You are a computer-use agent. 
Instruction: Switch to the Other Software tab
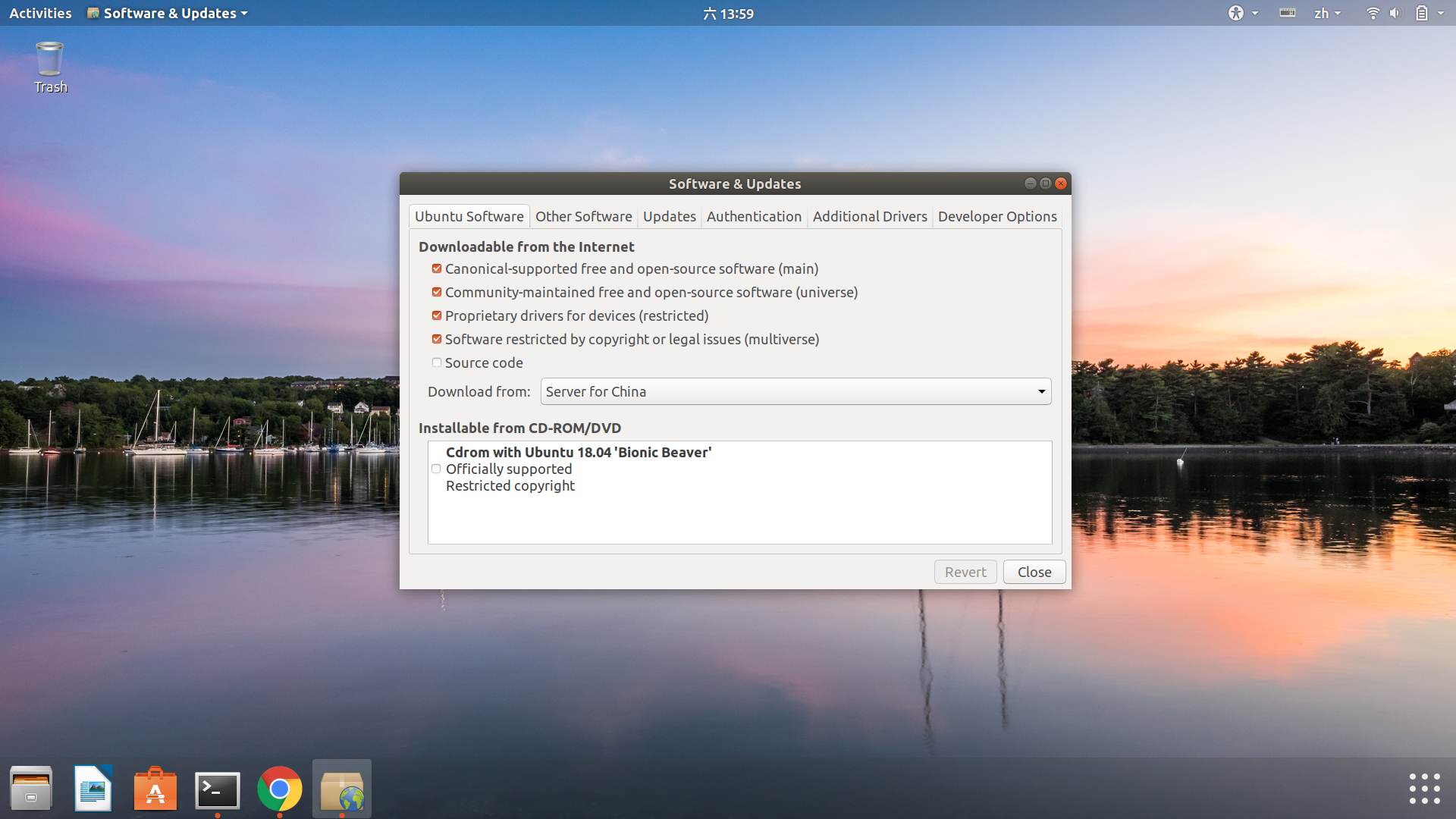(583, 216)
